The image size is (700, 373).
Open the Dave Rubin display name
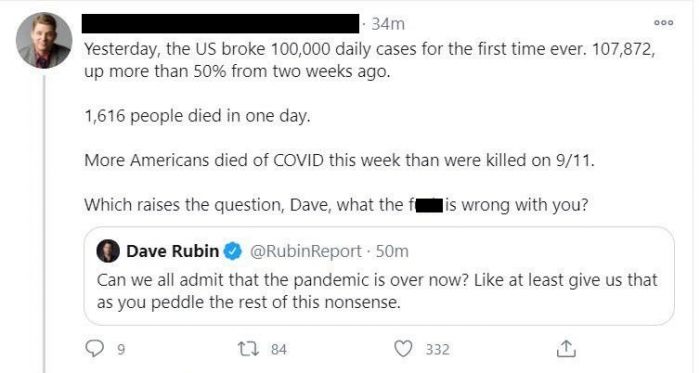pos(172,251)
